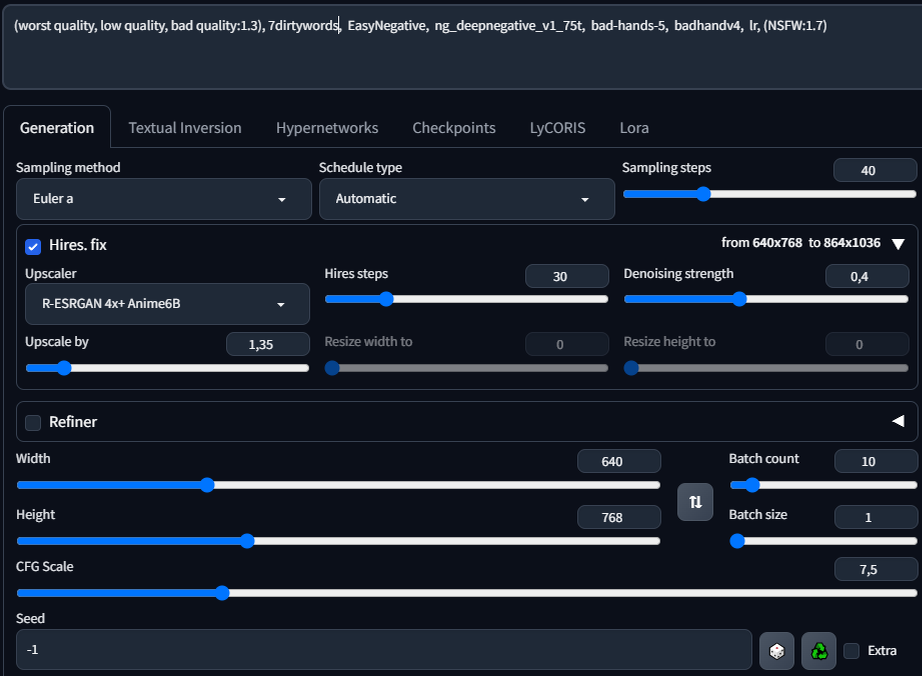Click the 'Hires. fix' label text

(78, 245)
